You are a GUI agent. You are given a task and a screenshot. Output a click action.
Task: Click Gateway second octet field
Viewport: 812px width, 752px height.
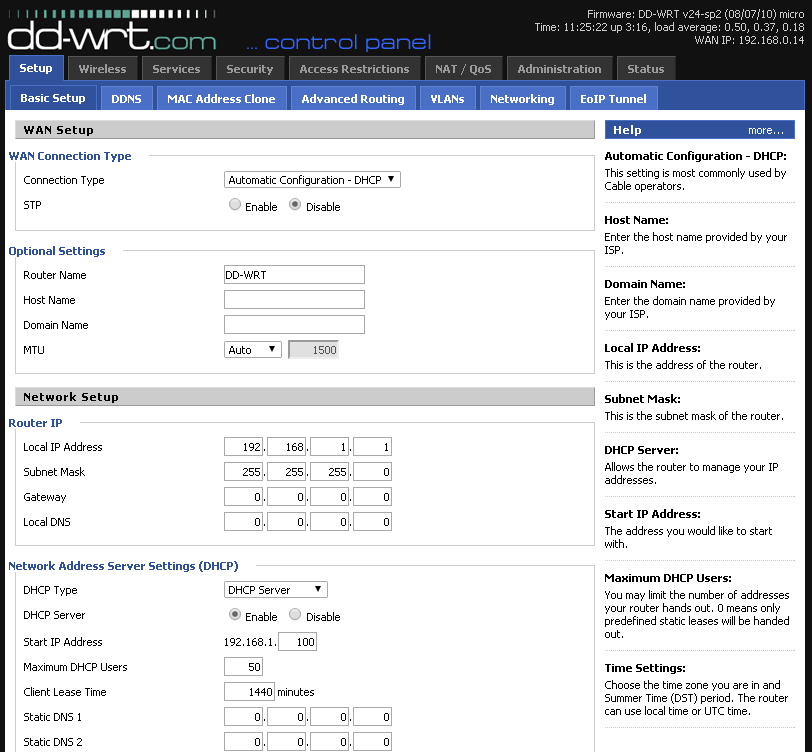(x=286, y=497)
